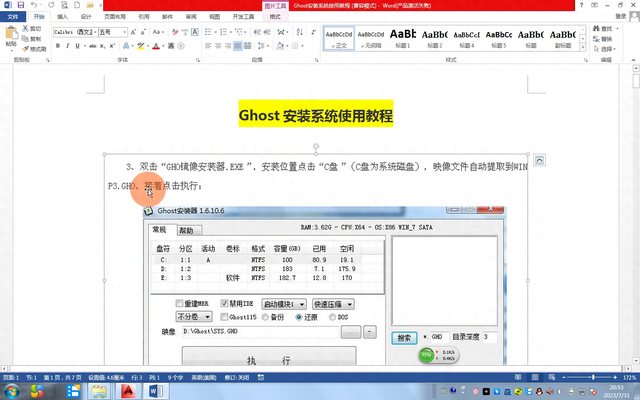Align text left
640x400 pixels.
tap(208, 46)
